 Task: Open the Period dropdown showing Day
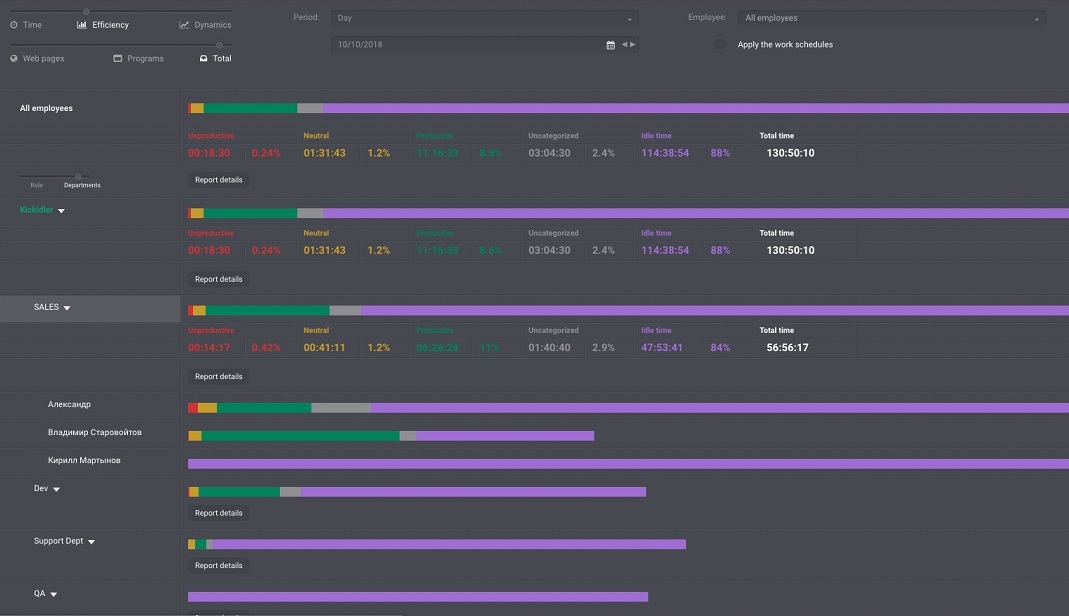485,18
